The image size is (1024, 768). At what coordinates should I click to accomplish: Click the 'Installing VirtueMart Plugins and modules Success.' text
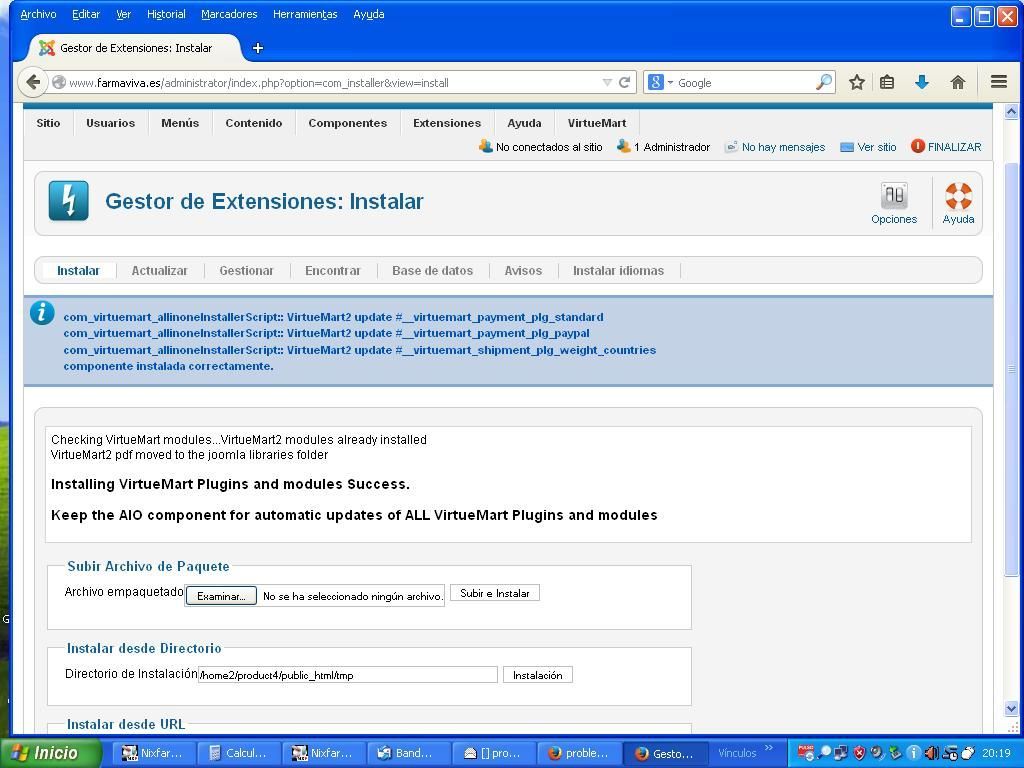231,484
